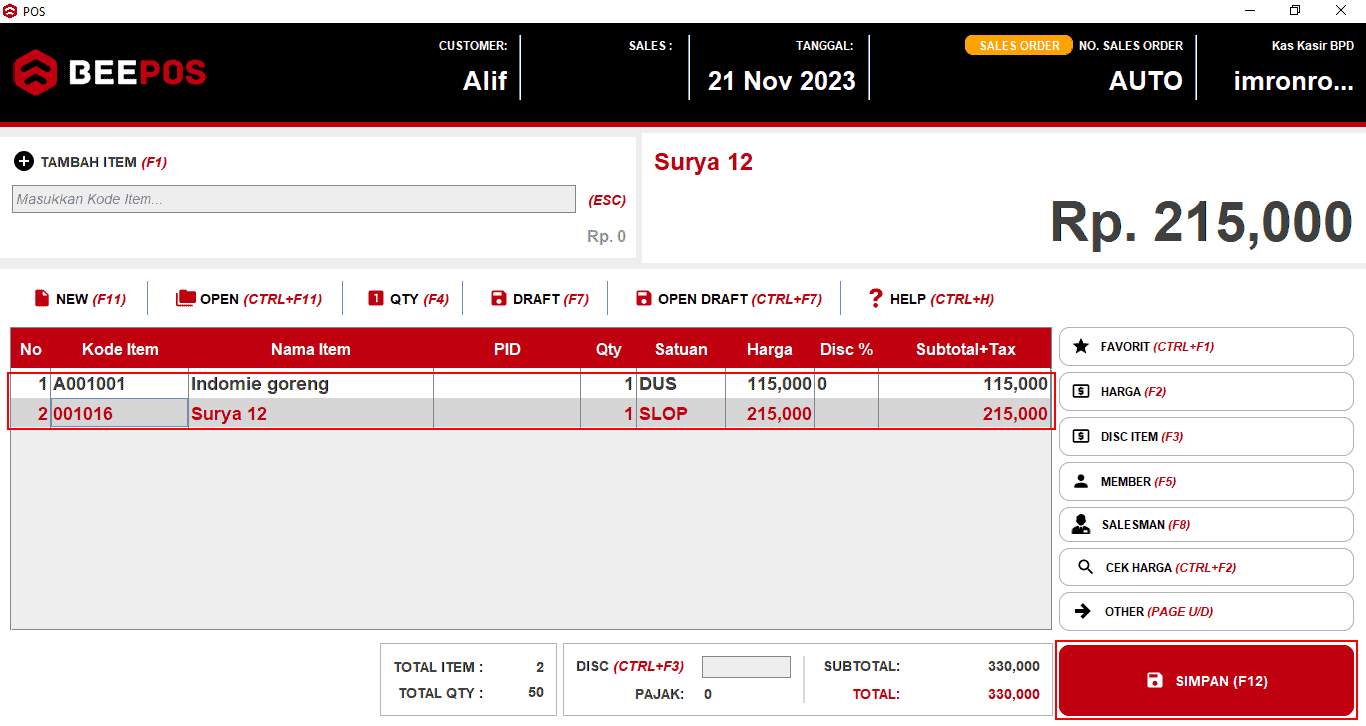
Task: Click the DRAFT save icon
Action: pyautogui.click(x=499, y=298)
